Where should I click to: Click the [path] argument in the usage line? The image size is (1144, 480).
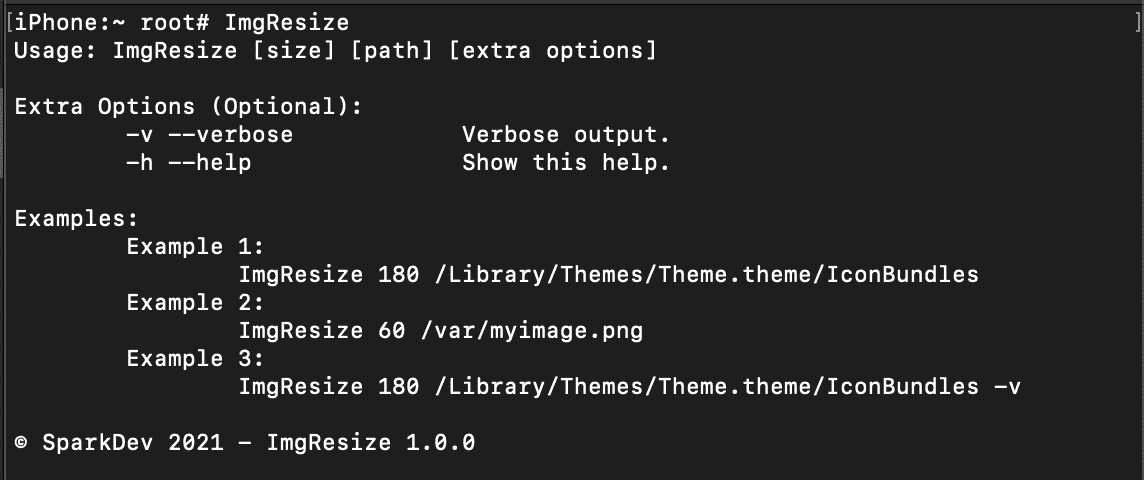coord(392,51)
